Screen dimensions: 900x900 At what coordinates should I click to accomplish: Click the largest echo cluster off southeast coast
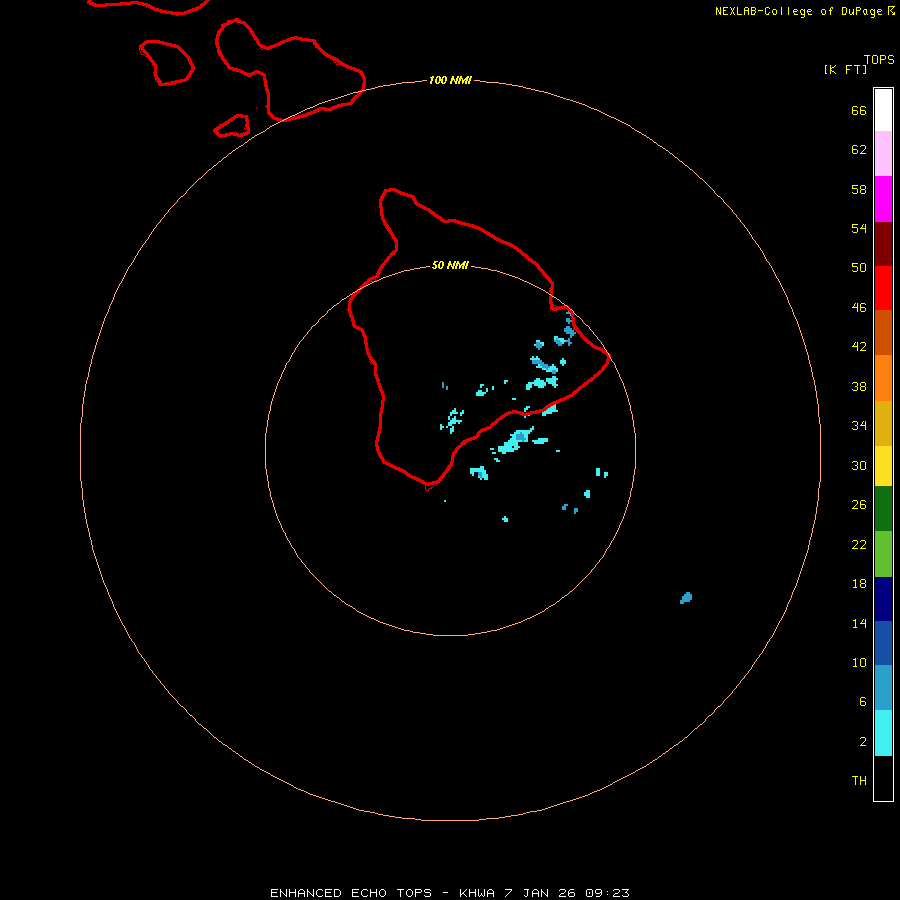(x=516, y=440)
